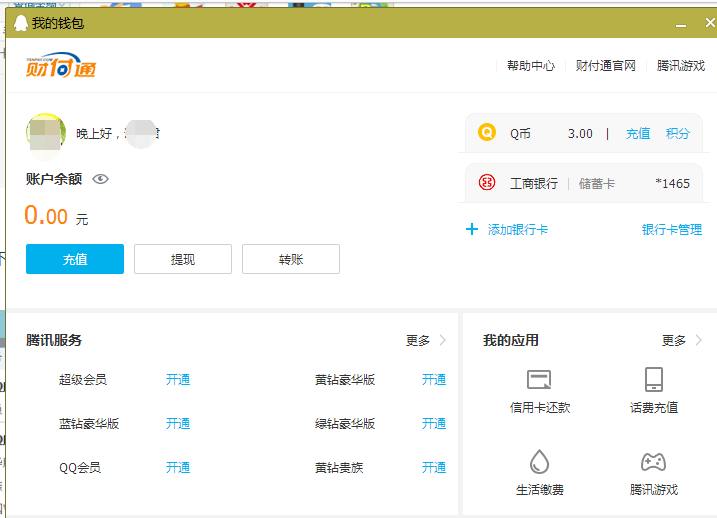The width and height of the screenshot is (717, 518).
Task: Click the 生活缴费 app label
Action: [540, 490]
